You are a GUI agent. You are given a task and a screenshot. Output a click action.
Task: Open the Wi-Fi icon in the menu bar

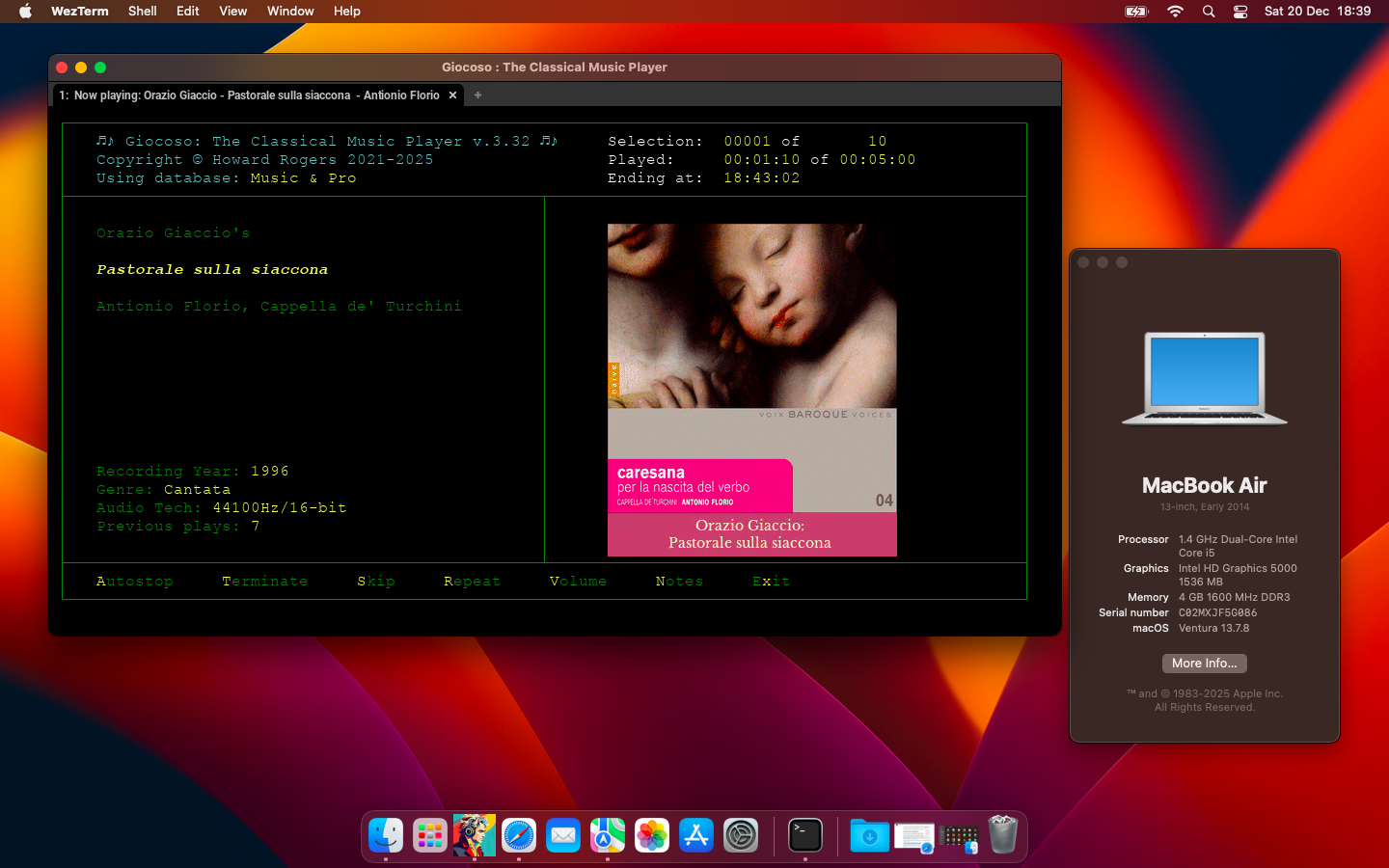click(x=1174, y=12)
